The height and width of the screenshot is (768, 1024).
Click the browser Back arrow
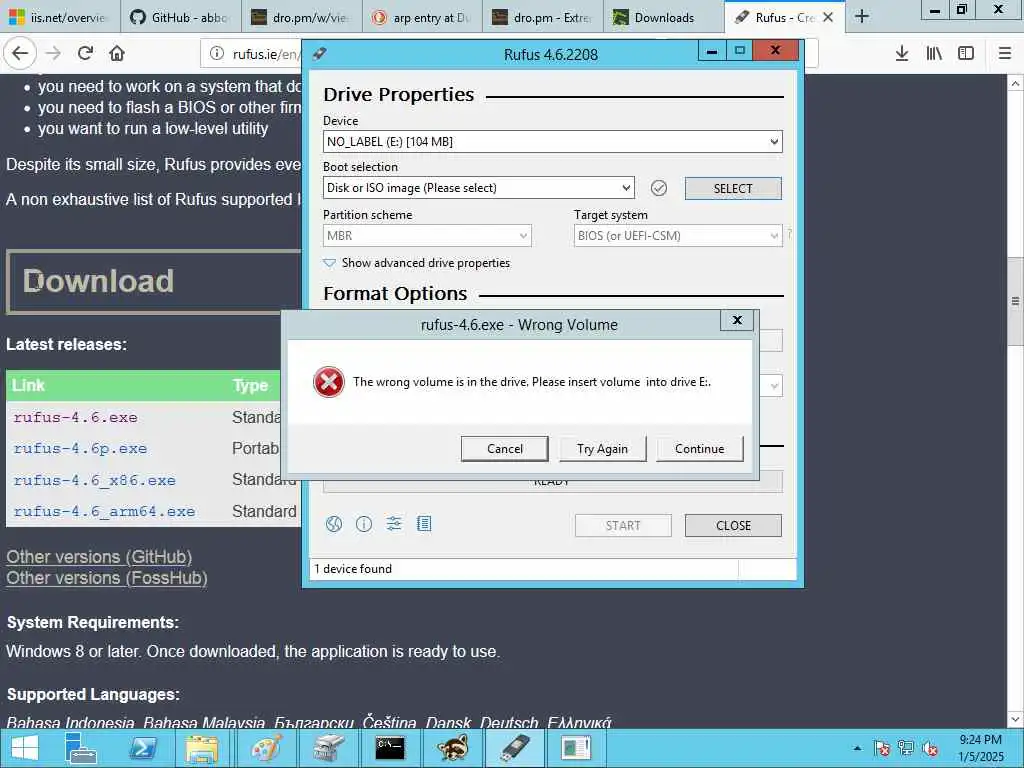tap(20, 54)
